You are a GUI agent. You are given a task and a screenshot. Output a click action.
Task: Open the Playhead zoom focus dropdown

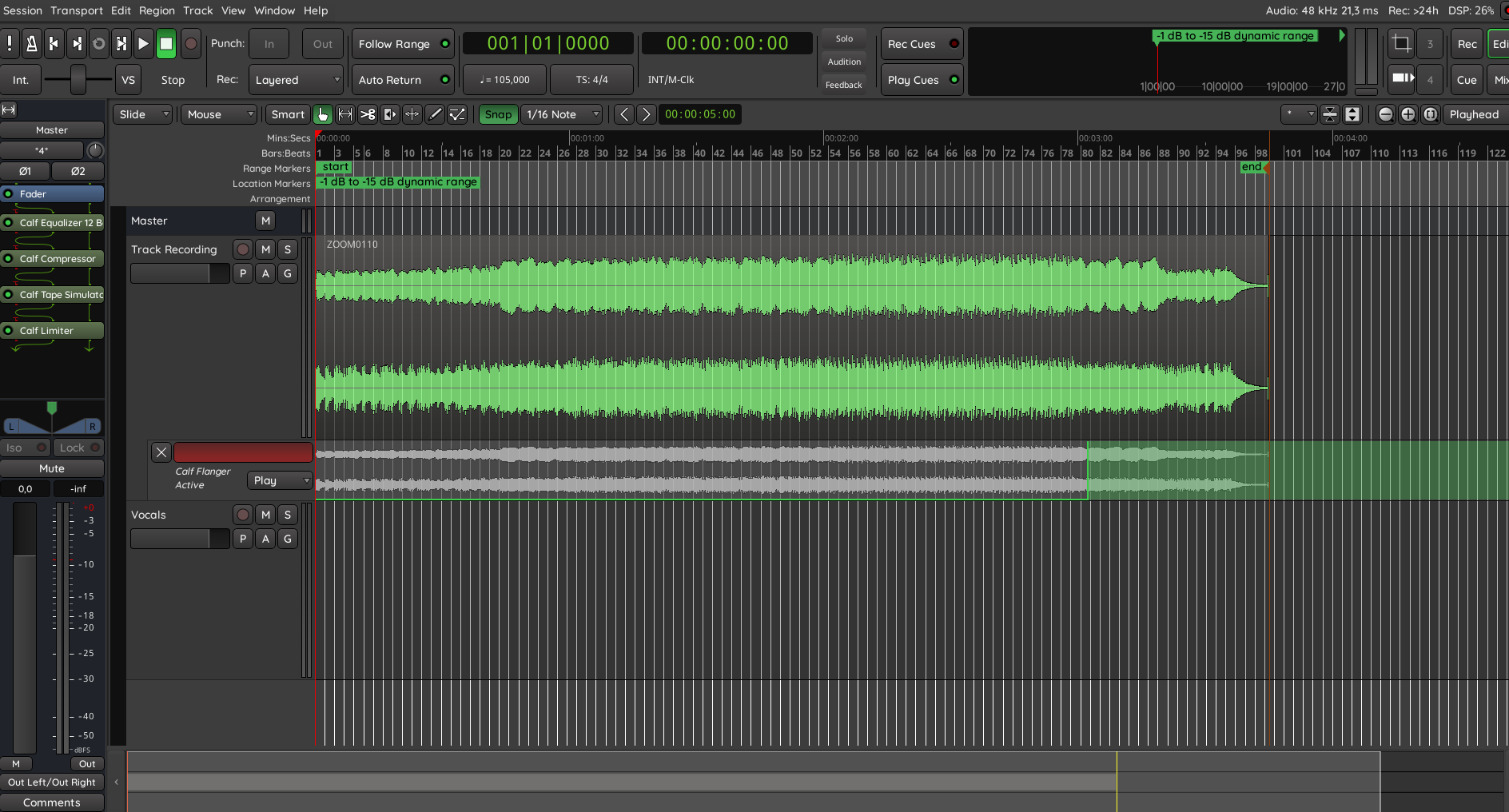pos(1475,114)
